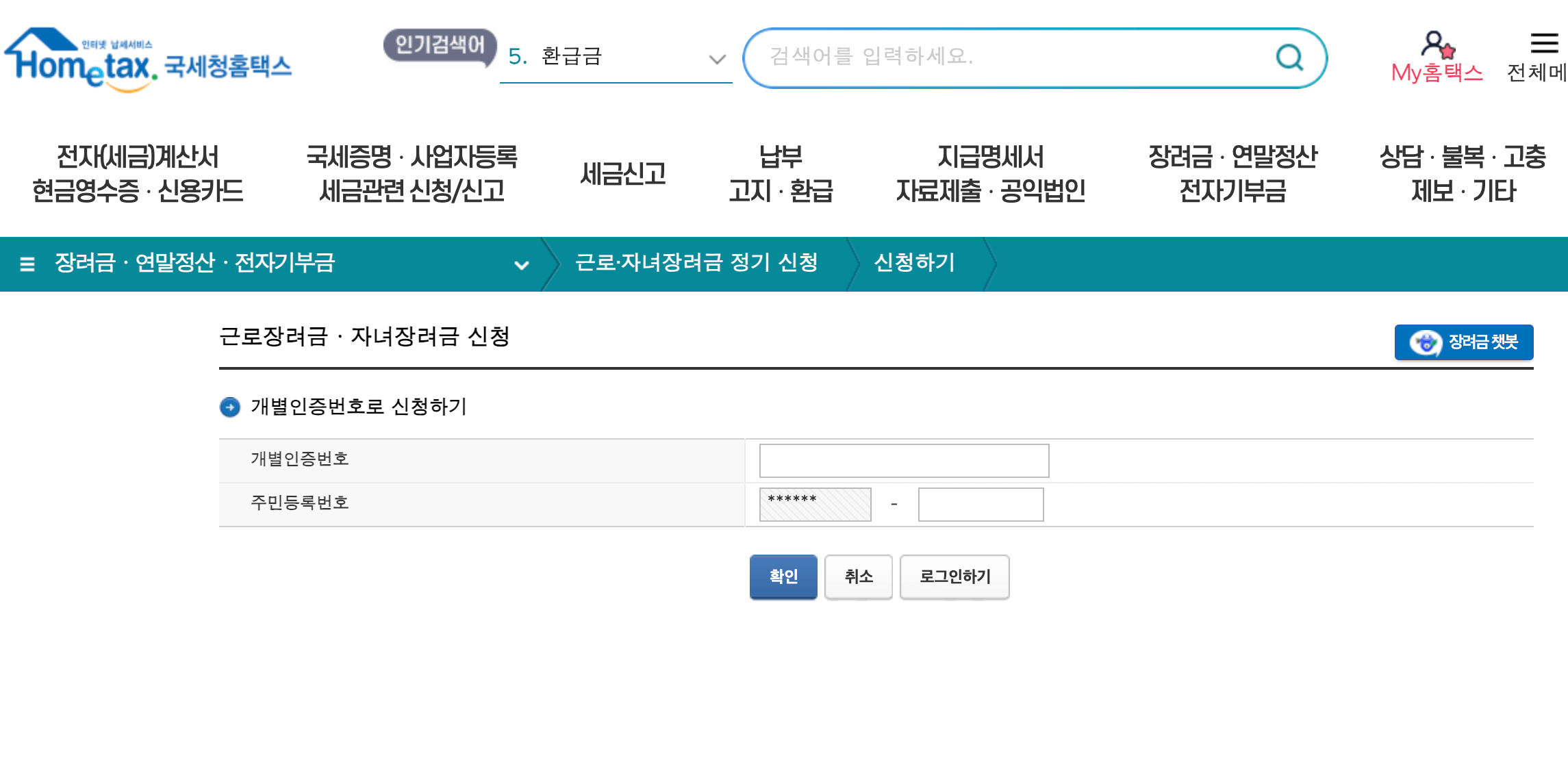Open 전자(세금)계산서 현금영수증·신용카드 menu
The image size is (1568, 760).
pos(138,174)
